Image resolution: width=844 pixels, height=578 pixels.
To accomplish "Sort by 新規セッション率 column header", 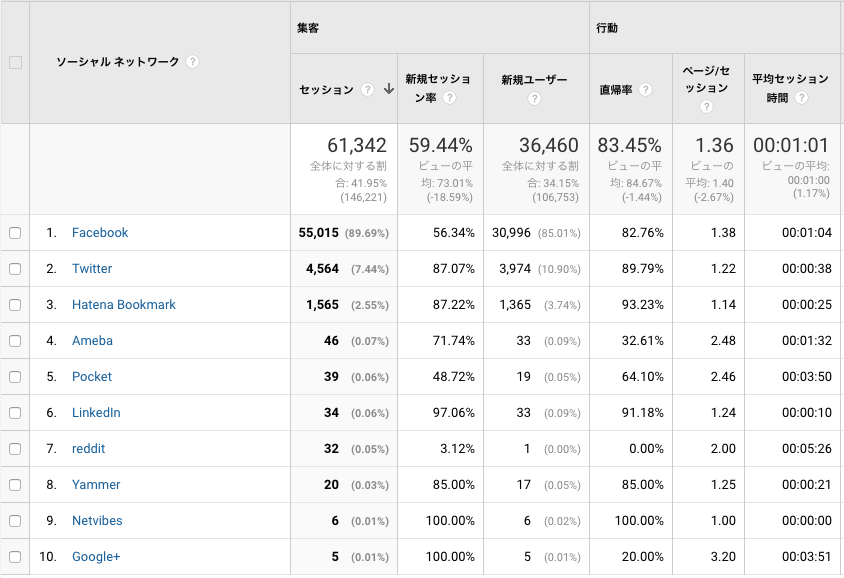I will 438,88.
